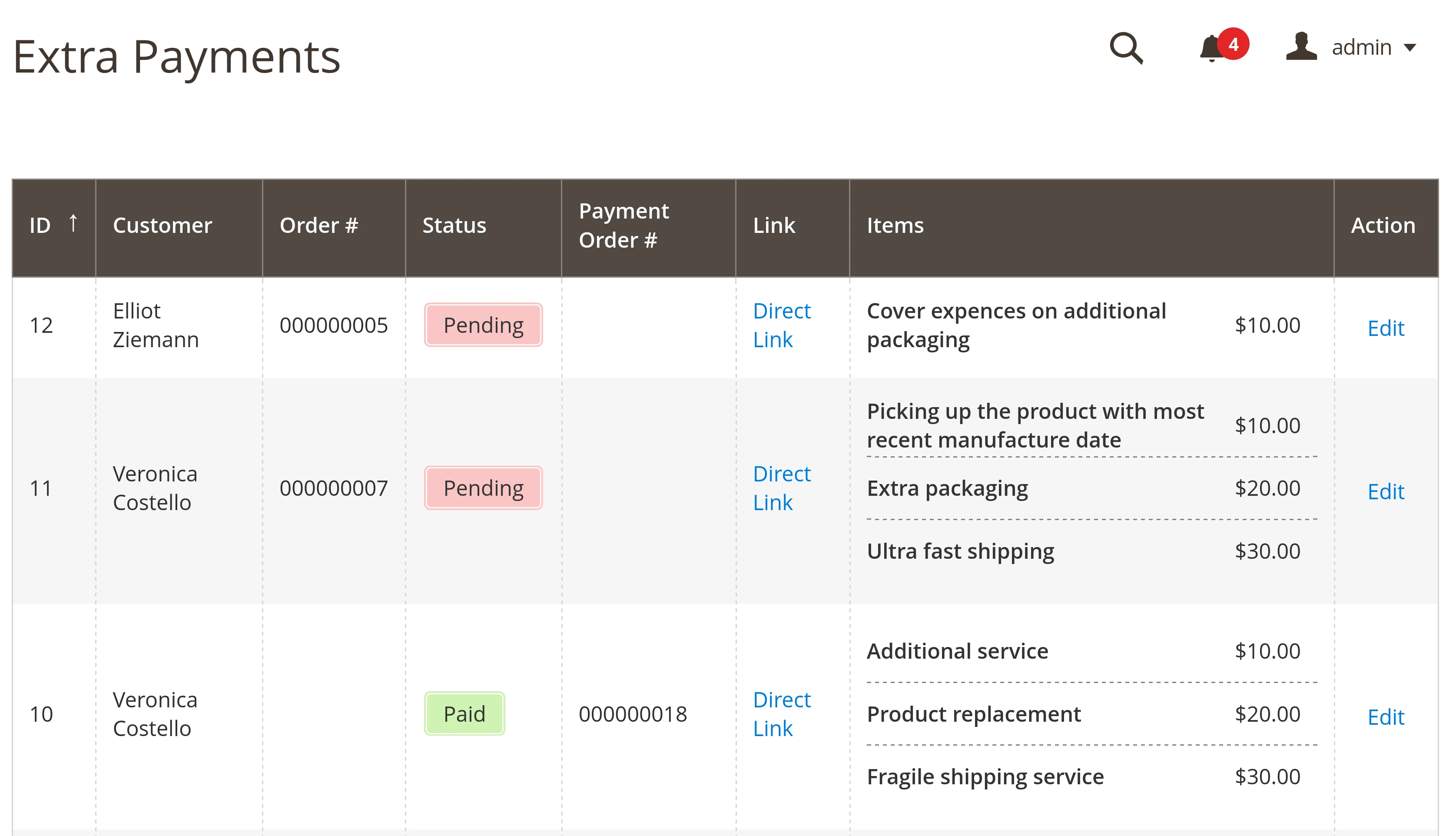Open Direct Link for payment ID 10

tap(781, 714)
